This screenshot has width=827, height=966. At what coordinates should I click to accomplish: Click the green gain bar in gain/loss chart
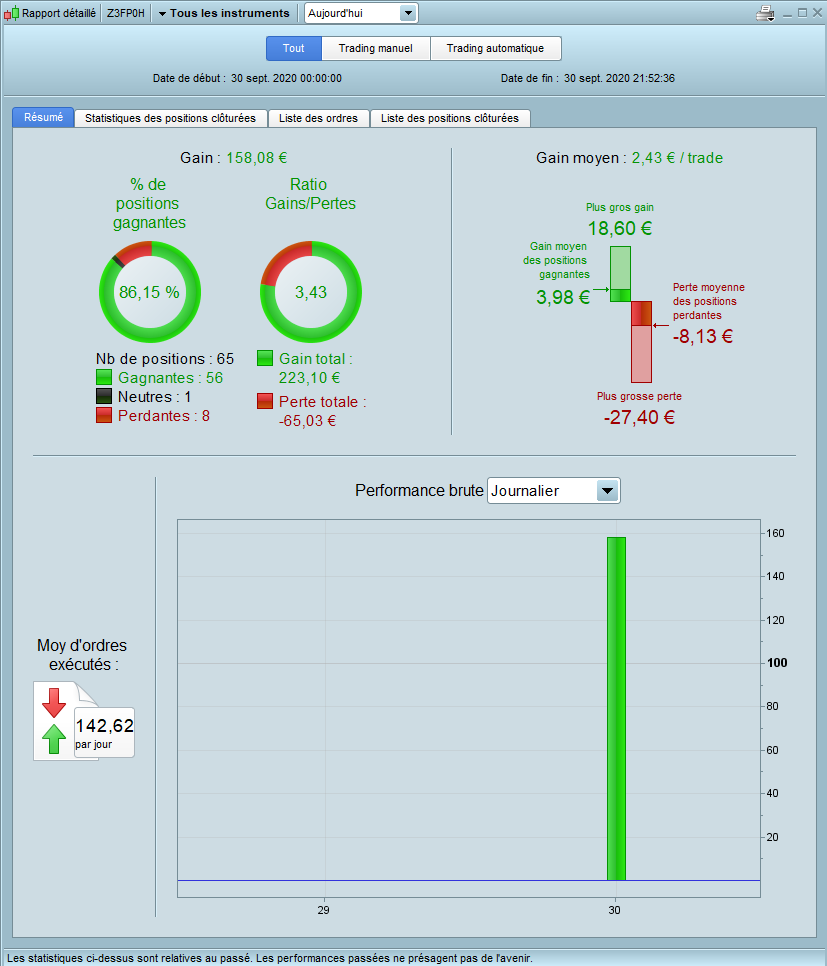[621, 274]
